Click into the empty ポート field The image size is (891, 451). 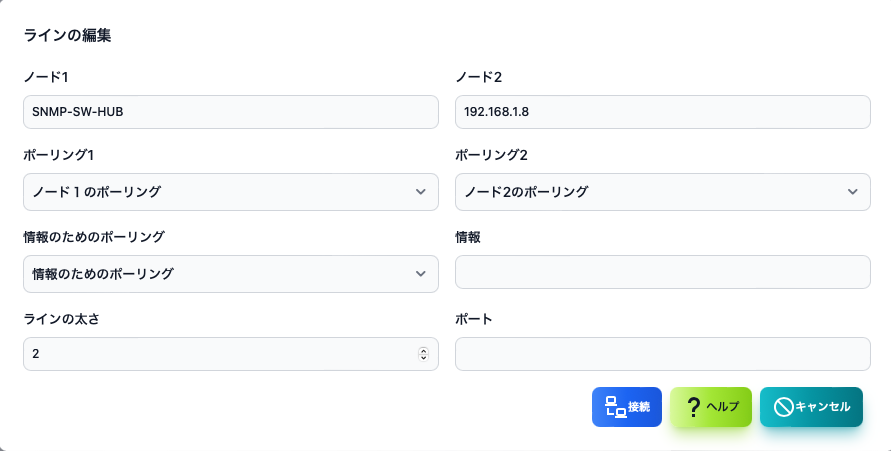pos(663,354)
